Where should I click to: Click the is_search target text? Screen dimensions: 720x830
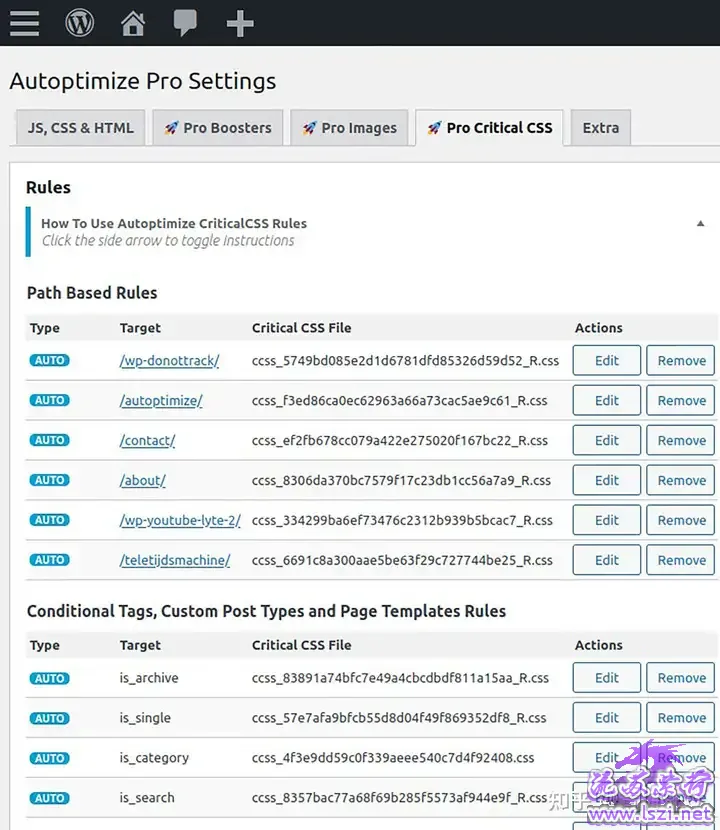click(x=147, y=798)
